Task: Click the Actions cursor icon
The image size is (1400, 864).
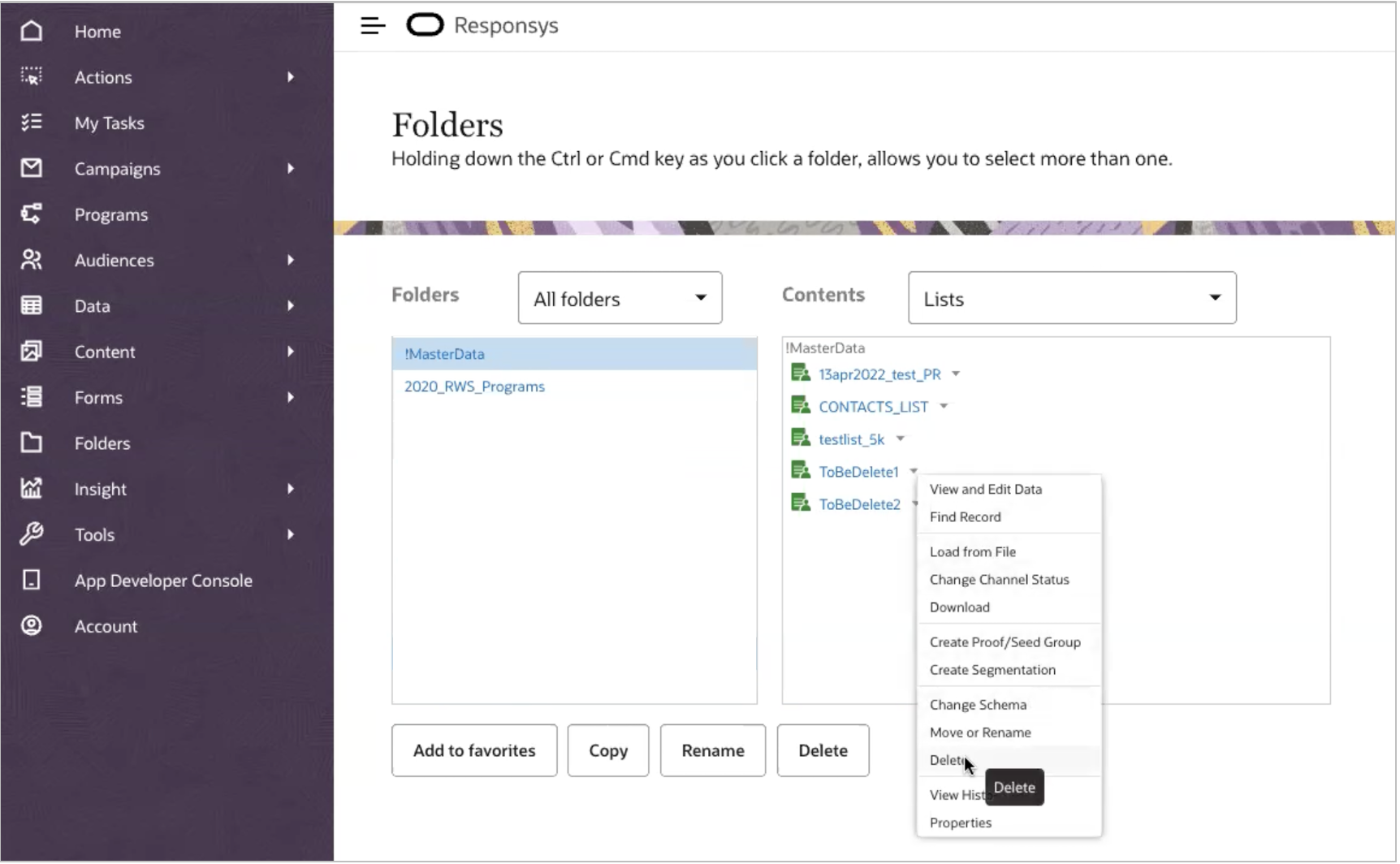Action: 31,76
